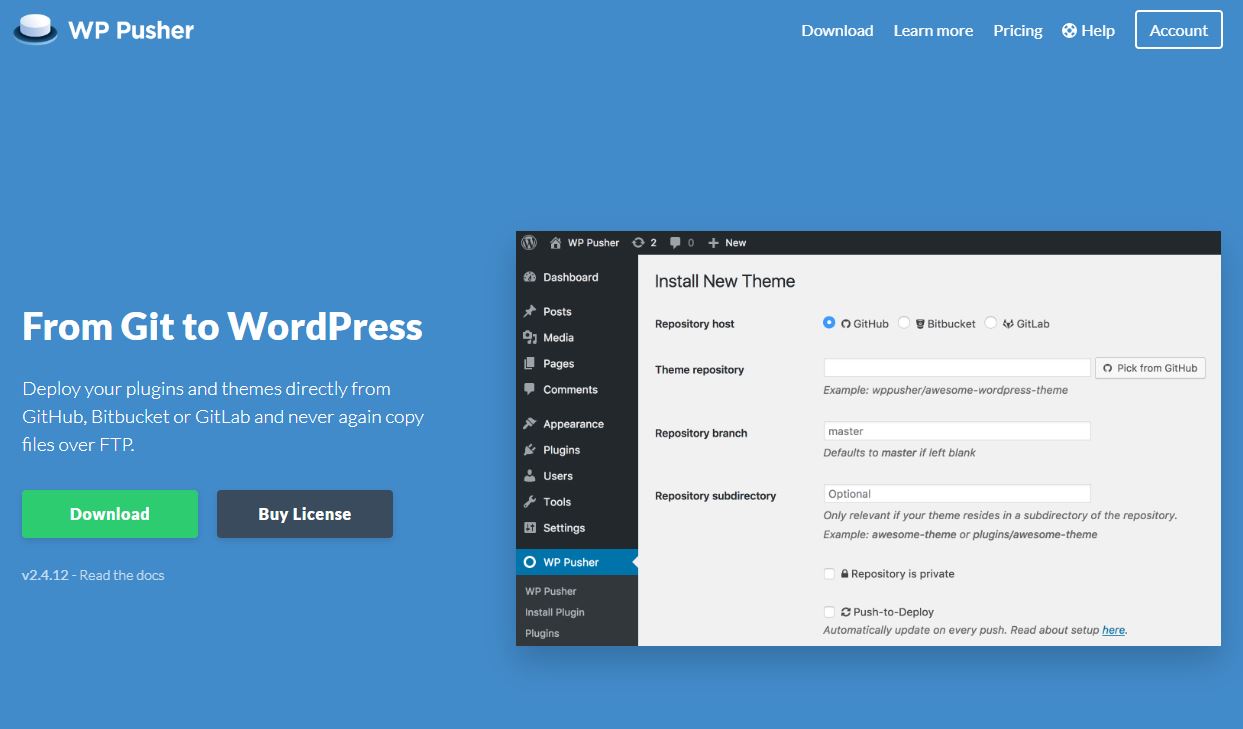Image resolution: width=1243 pixels, height=729 pixels.
Task: Click the Posts pin icon in sidebar
Action: pyautogui.click(x=530, y=312)
